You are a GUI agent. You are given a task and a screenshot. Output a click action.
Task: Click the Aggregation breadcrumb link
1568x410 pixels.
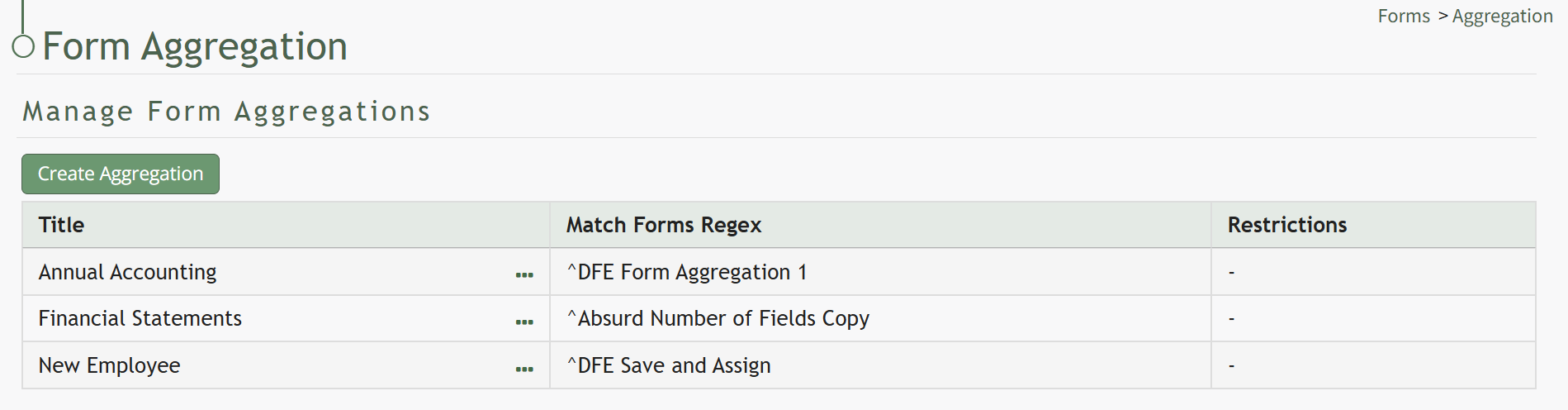click(1502, 17)
